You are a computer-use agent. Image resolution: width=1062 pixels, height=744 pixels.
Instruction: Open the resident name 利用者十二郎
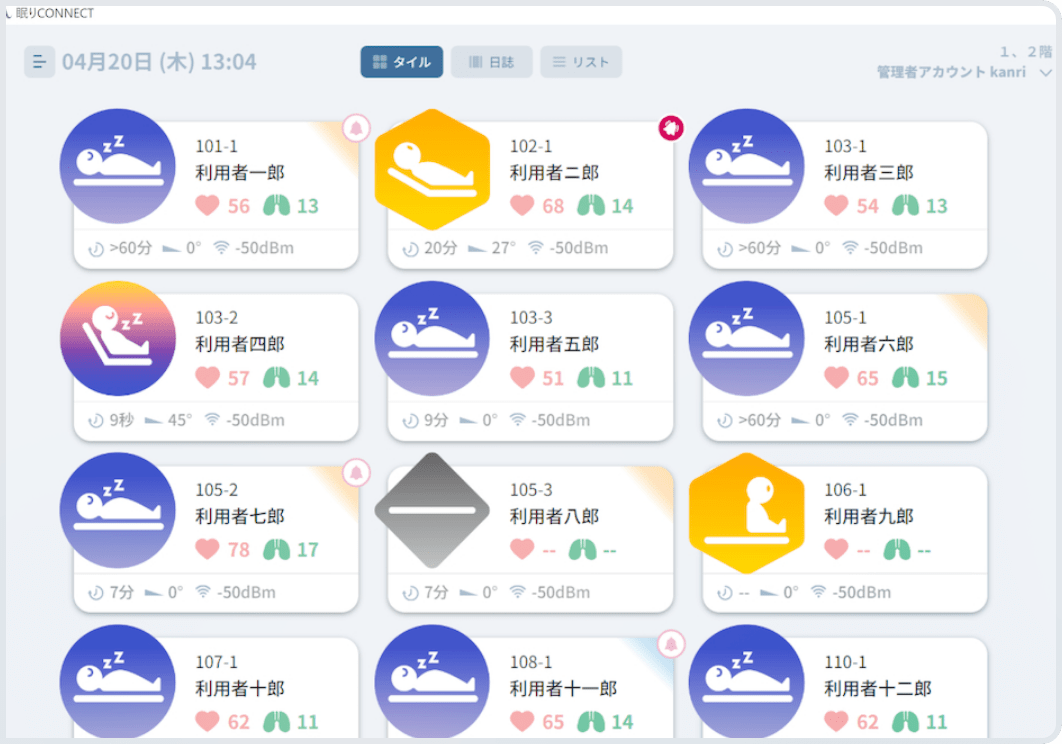(877, 689)
